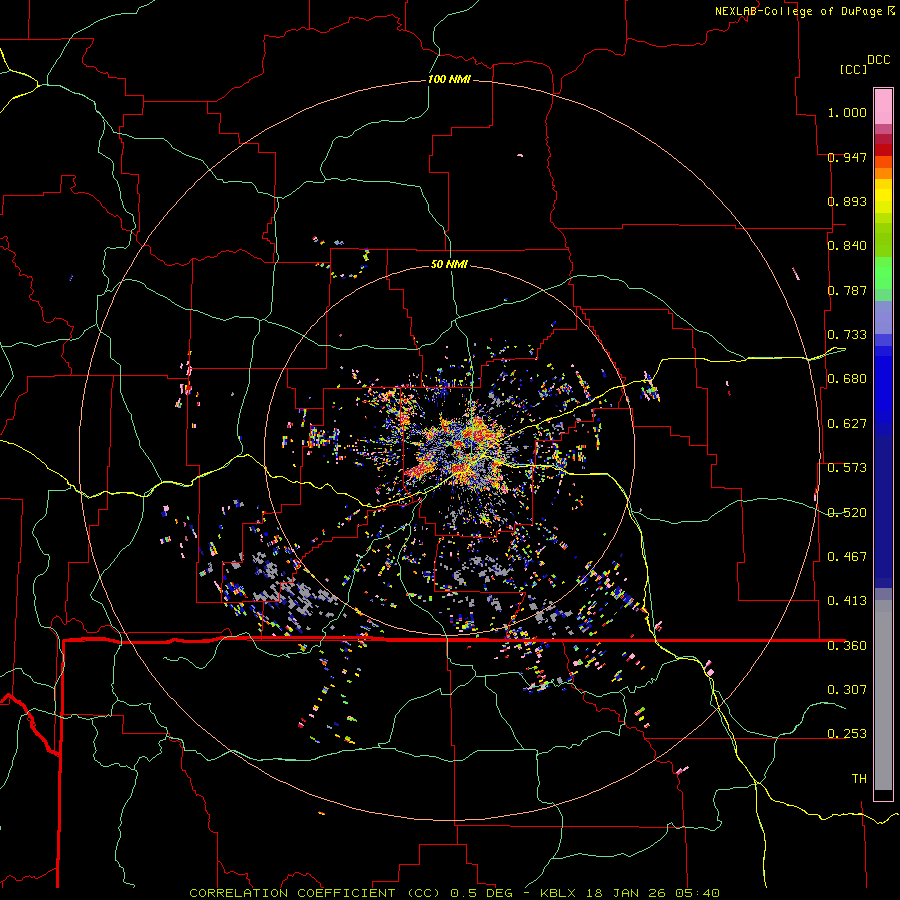This screenshot has height=900, width=900.
Task: Select the 0.733 scale value
Action: tap(847, 335)
